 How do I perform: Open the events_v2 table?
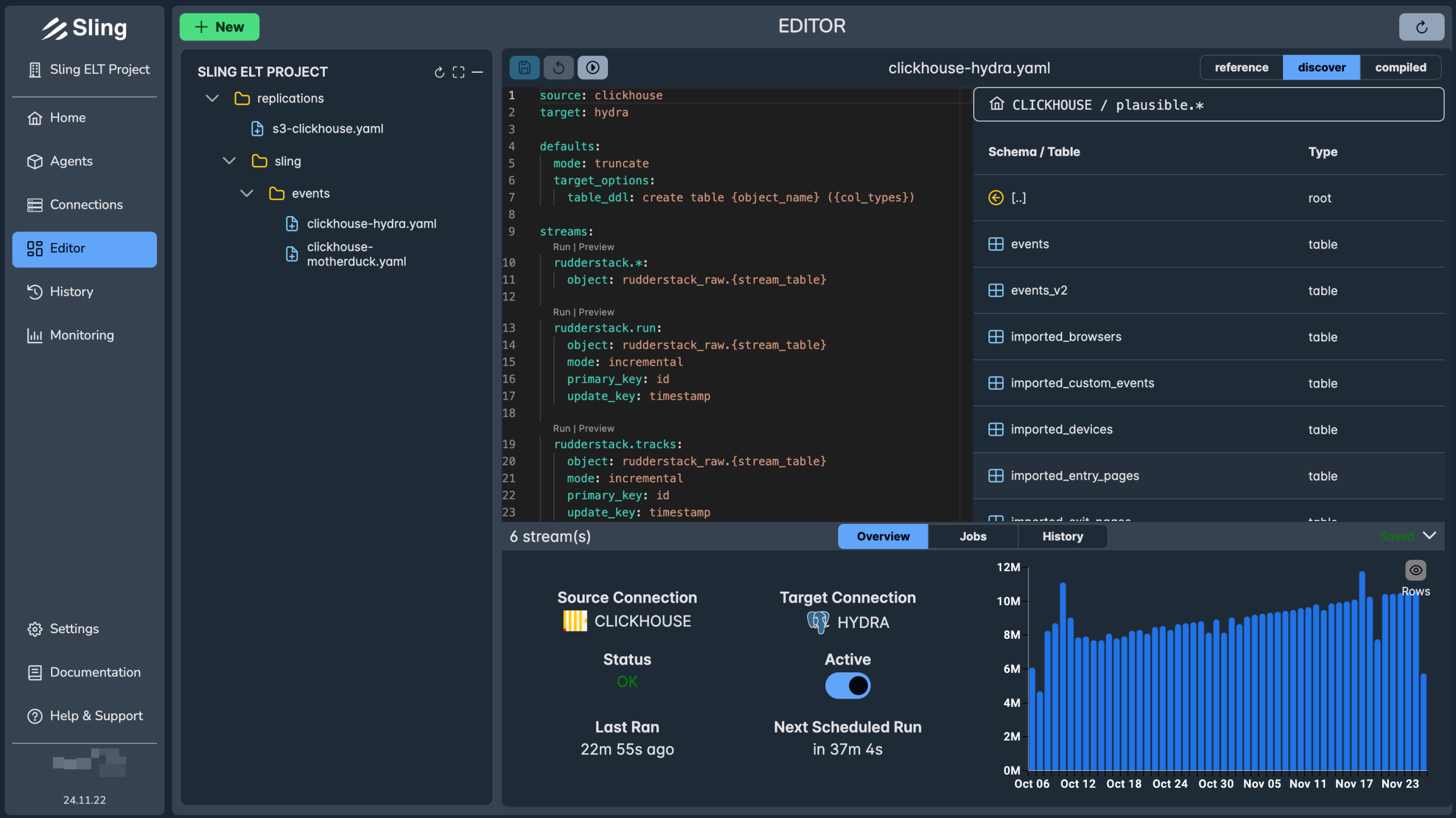pos(1209,291)
